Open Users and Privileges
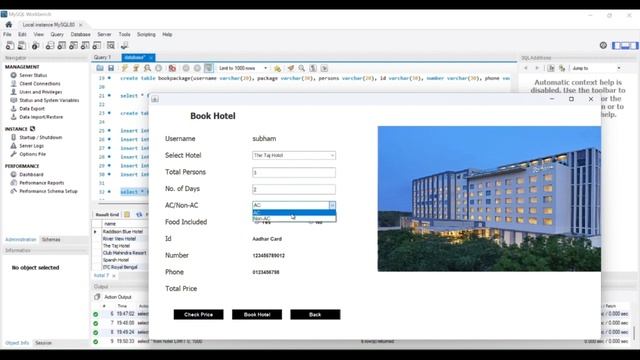 [x=40, y=92]
